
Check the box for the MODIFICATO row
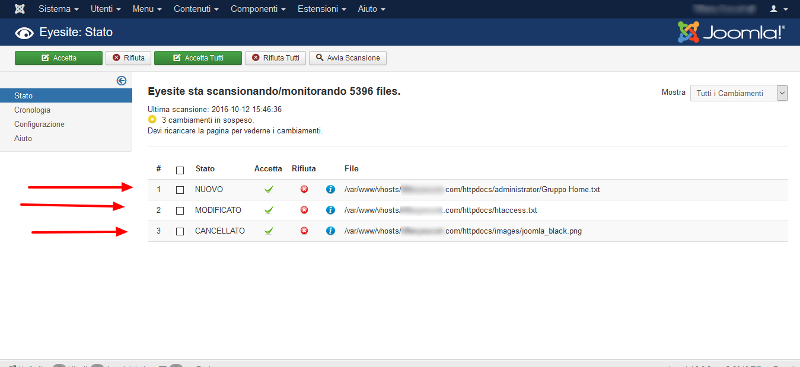point(180,210)
